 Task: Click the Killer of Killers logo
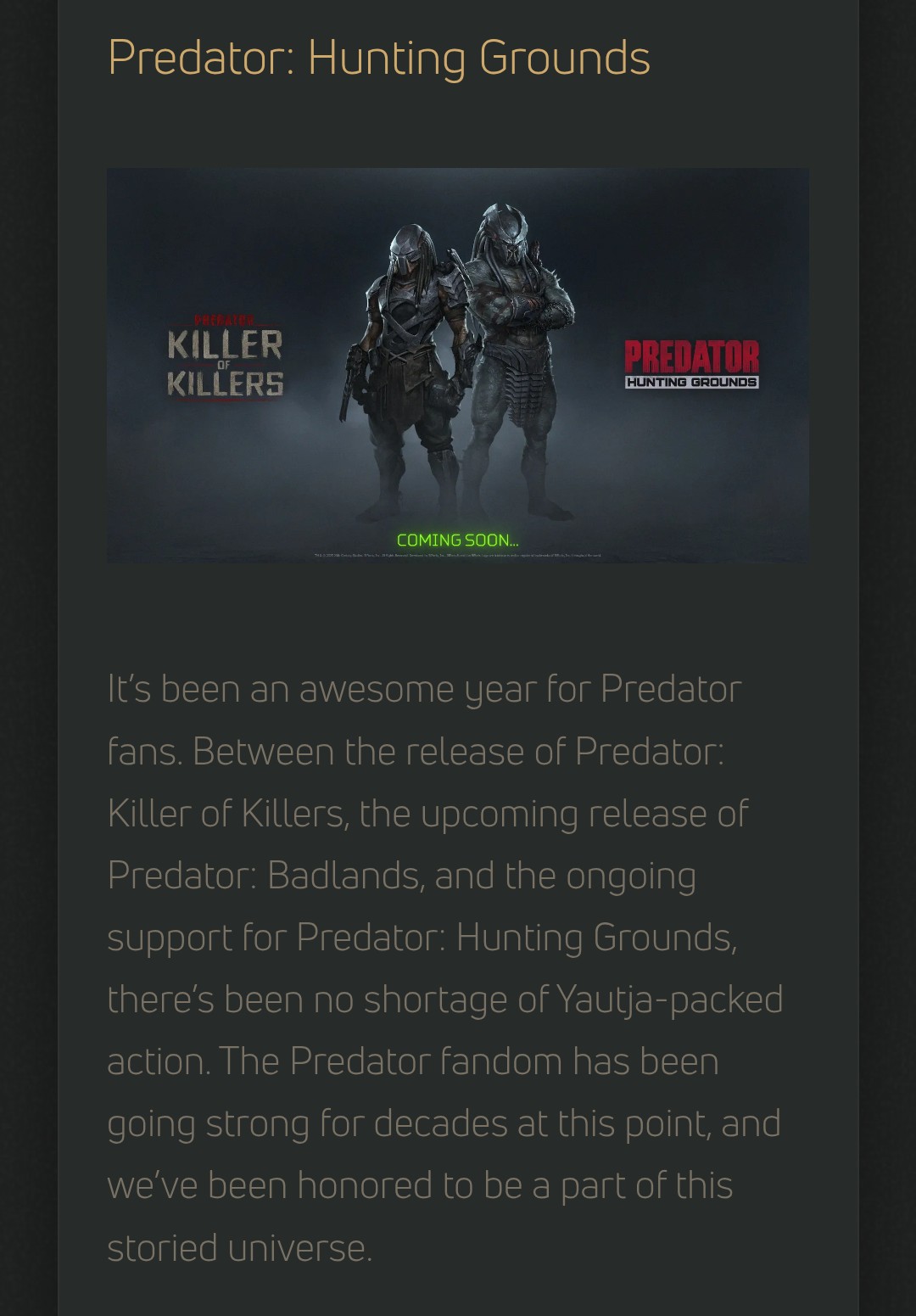(x=225, y=356)
